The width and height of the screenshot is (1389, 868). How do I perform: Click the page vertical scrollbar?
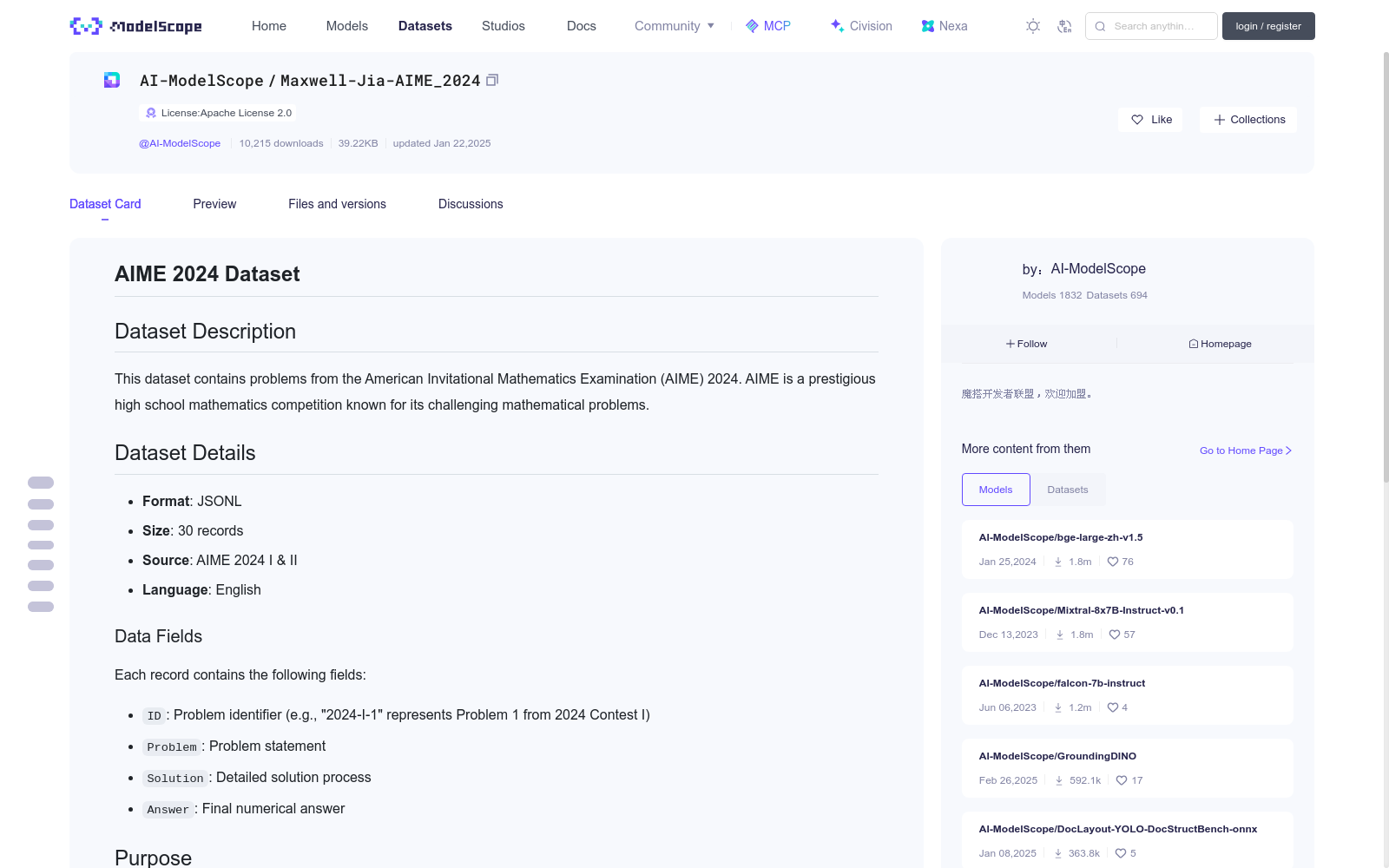click(x=1386, y=266)
